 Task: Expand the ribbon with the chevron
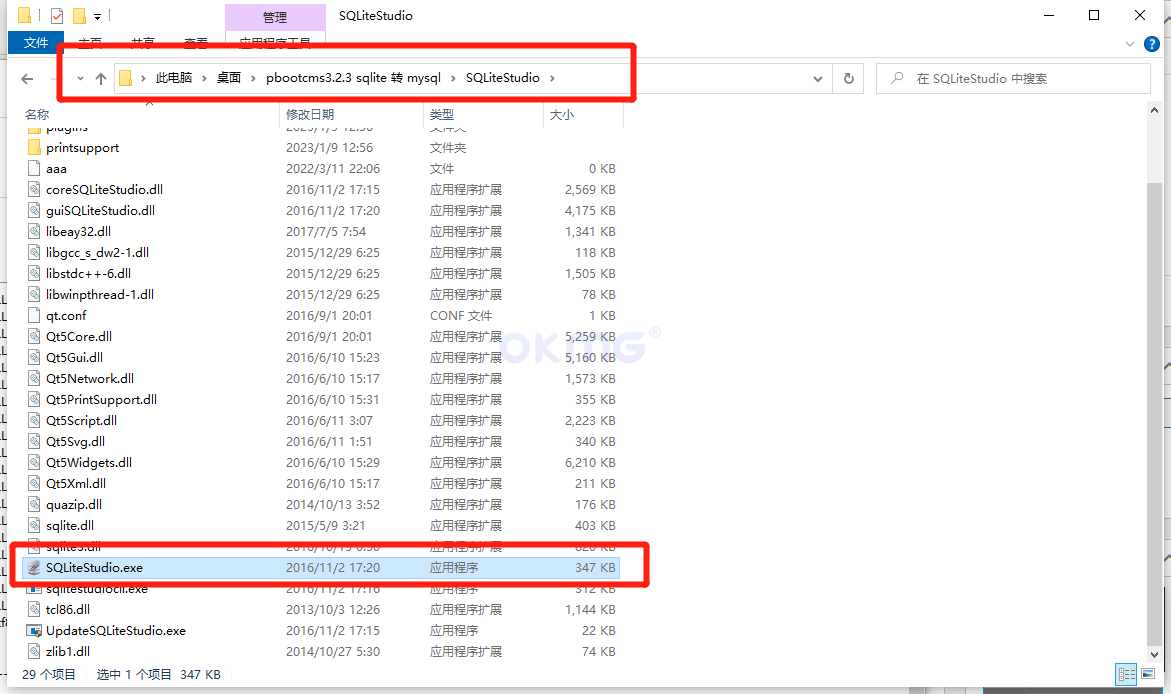[x=1129, y=44]
